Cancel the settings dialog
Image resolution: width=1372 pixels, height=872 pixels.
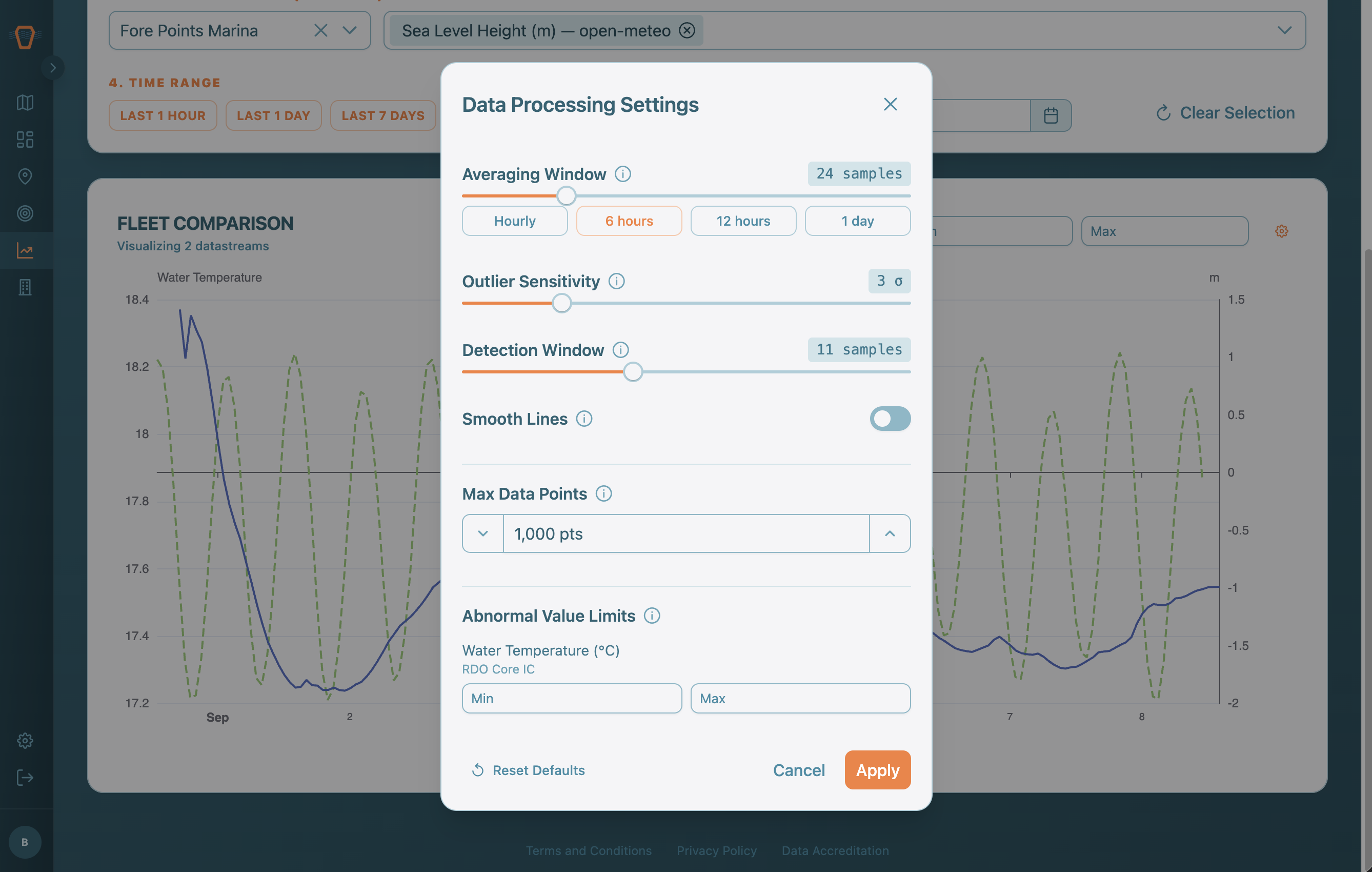[799, 770]
